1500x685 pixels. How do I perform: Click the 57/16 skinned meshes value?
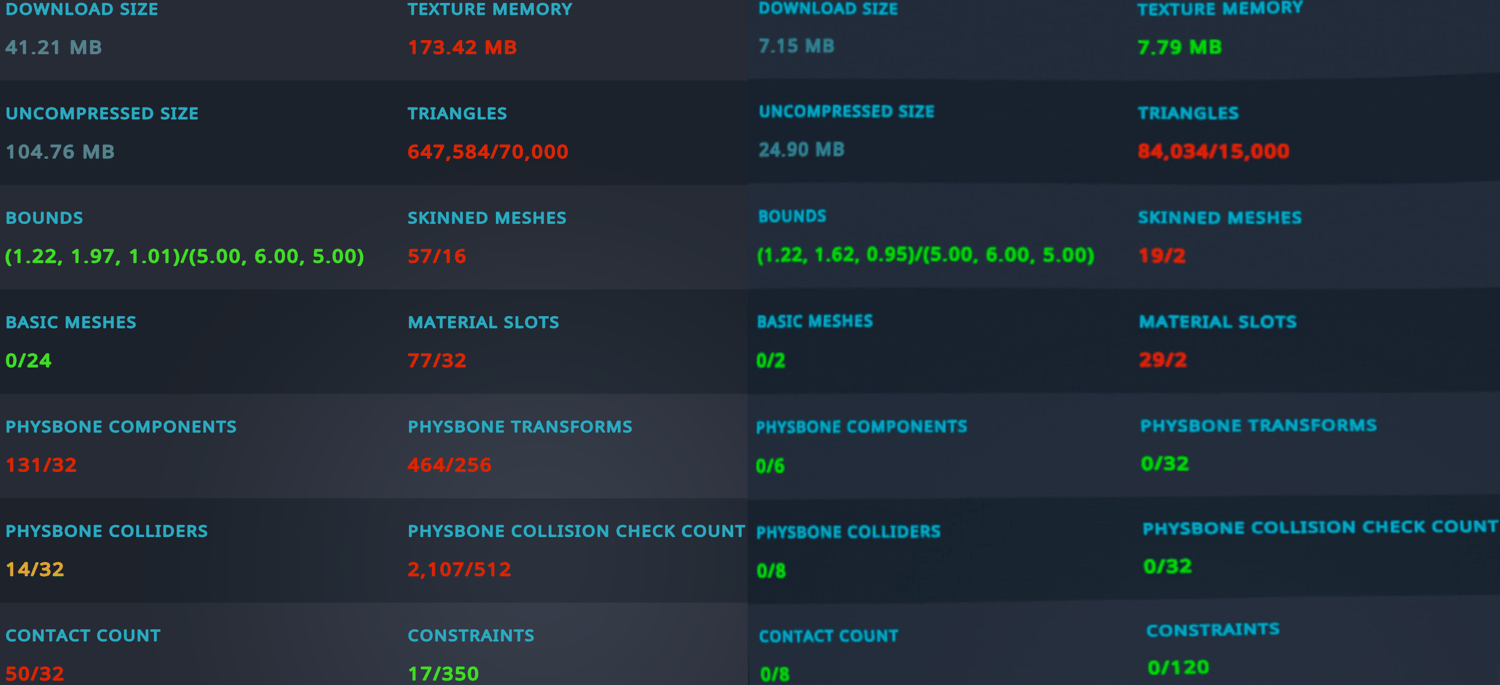click(x=437, y=256)
